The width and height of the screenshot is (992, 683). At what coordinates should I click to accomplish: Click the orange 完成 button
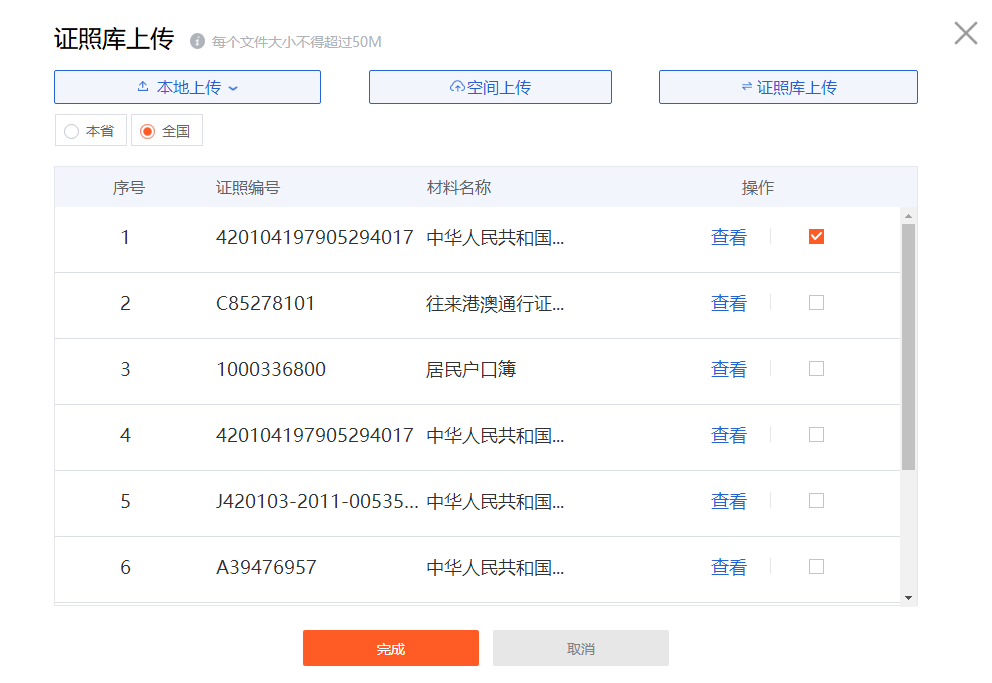[x=390, y=648]
